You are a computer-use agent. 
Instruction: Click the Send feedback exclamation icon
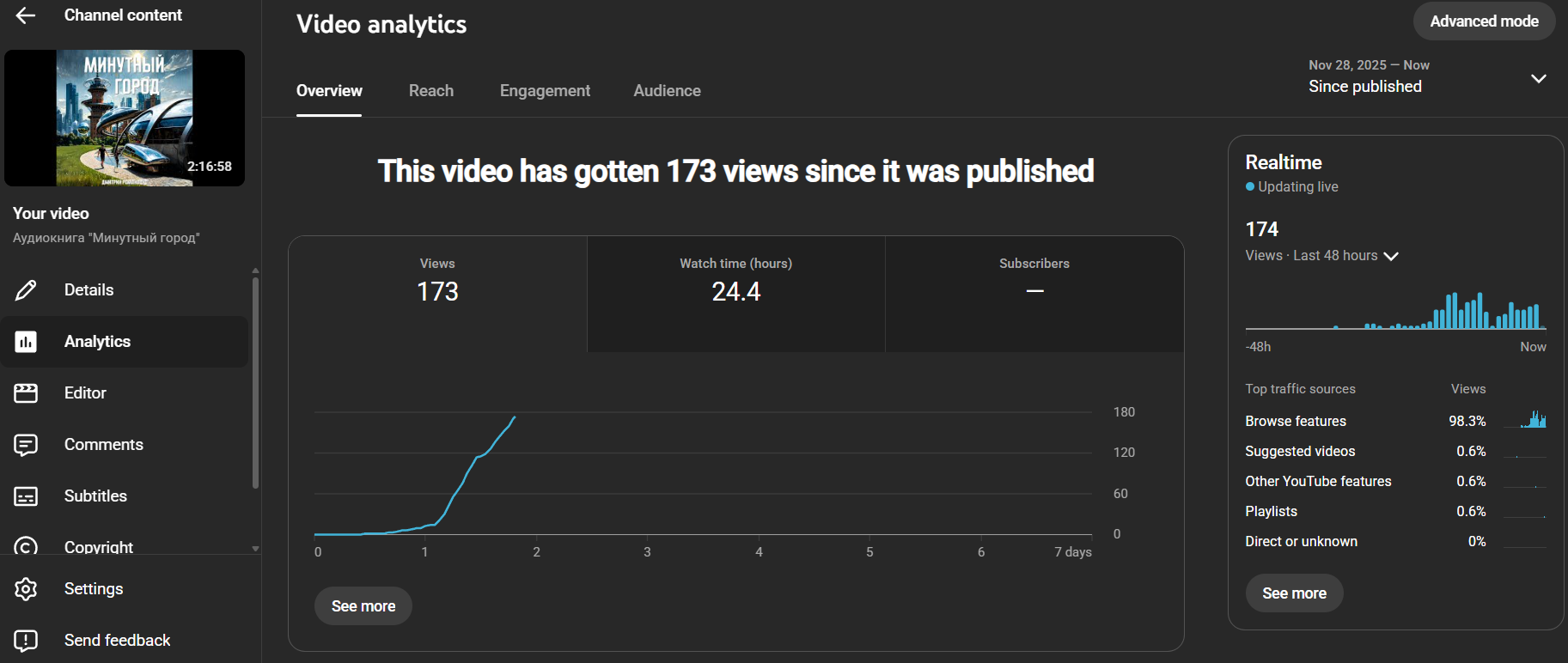click(x=26, y=641)
